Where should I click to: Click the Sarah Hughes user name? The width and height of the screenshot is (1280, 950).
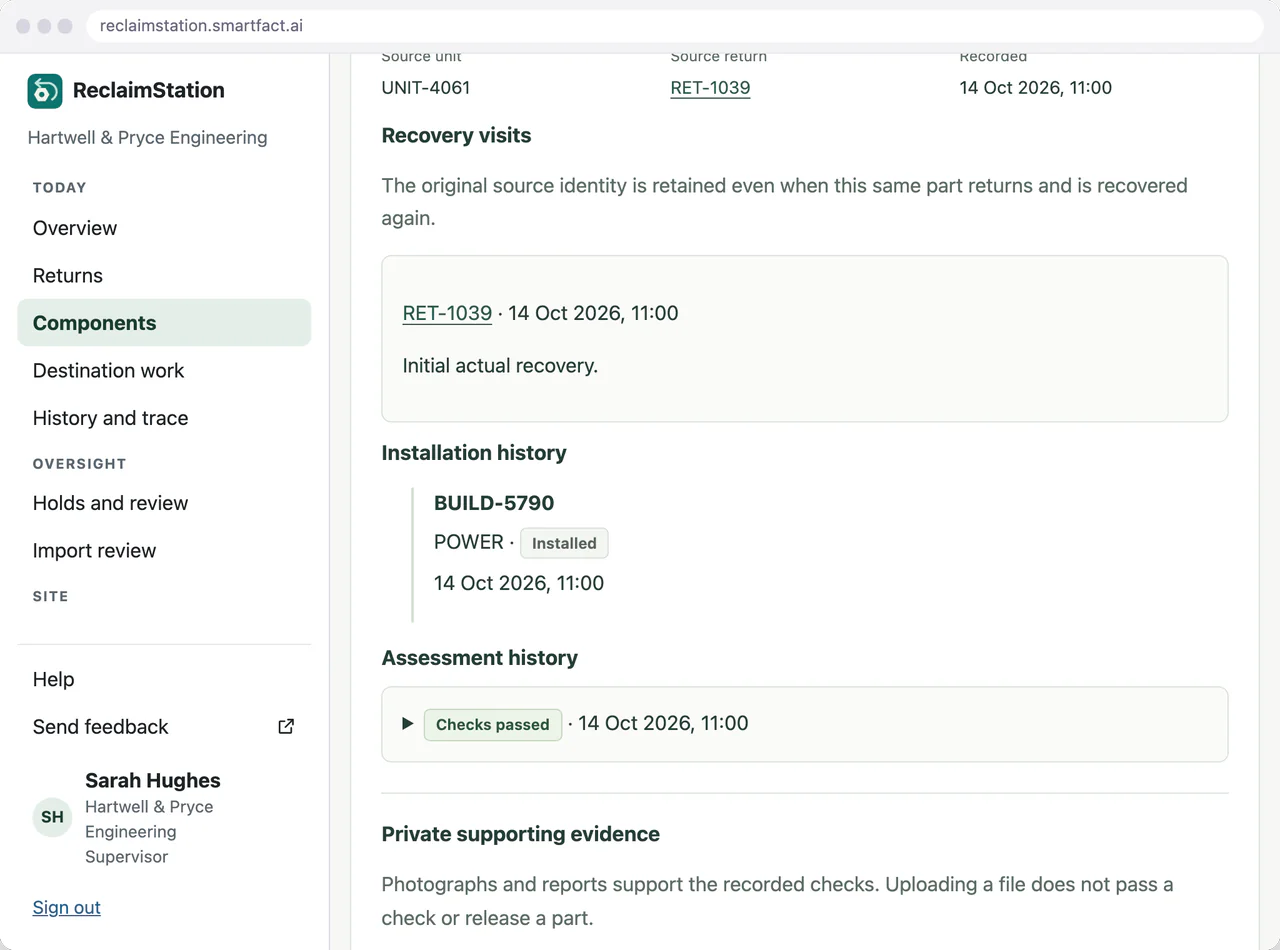coord(153,781)
